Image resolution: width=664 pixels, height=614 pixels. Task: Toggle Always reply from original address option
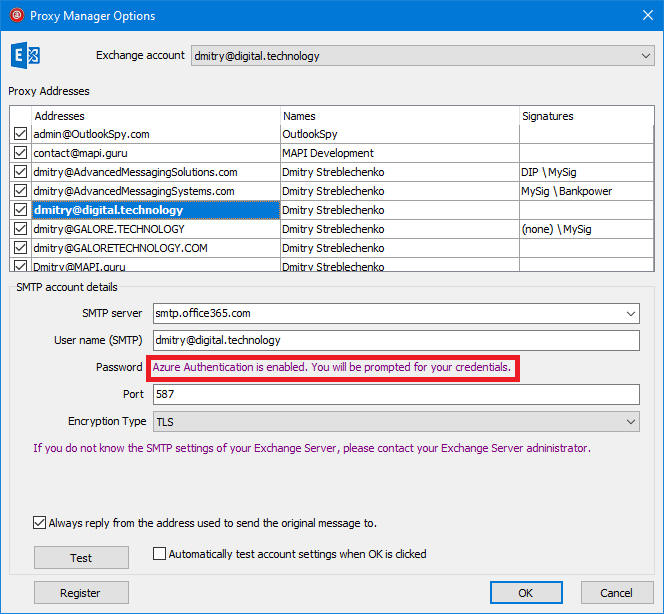click(x=39, y=523)
